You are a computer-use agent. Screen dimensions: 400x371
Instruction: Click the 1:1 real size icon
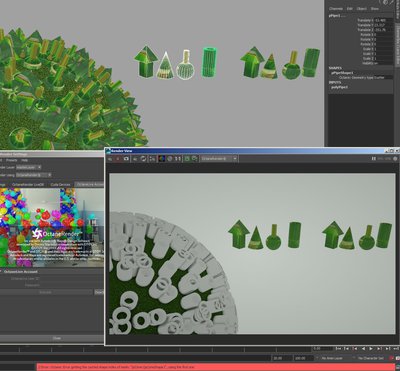[178, 159]
